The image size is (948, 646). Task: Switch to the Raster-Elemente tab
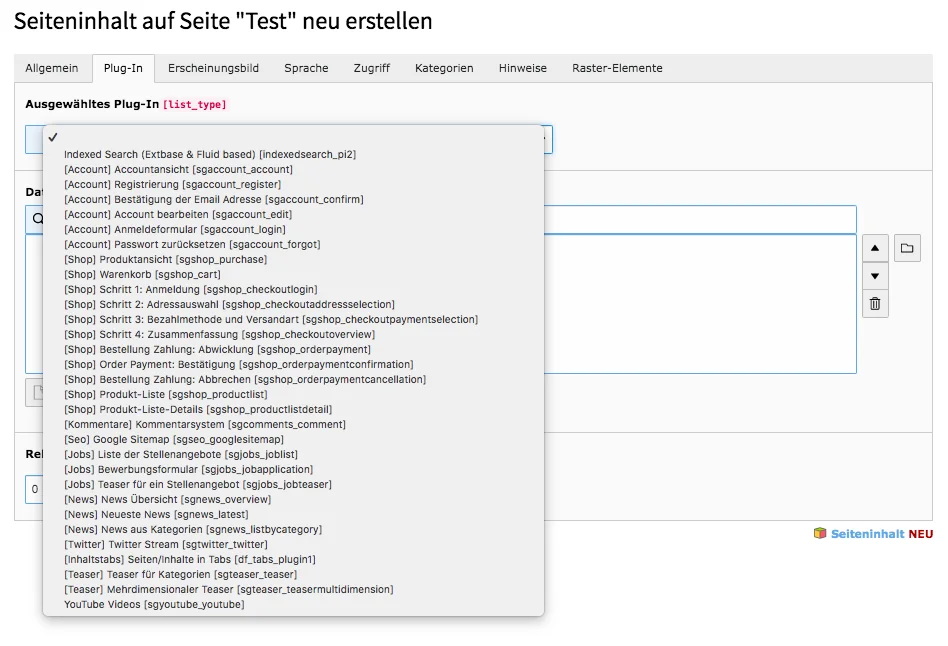616,68
